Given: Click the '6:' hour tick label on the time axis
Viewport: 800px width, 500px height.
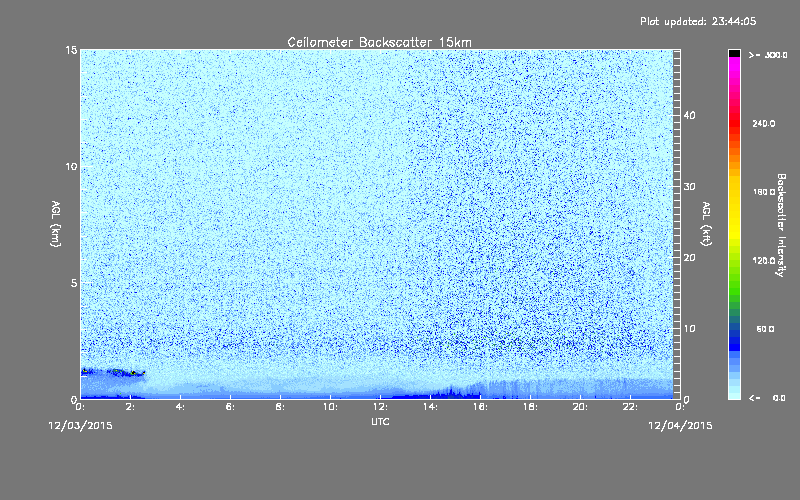Looking at the screenshot, I should pos(230,407).
